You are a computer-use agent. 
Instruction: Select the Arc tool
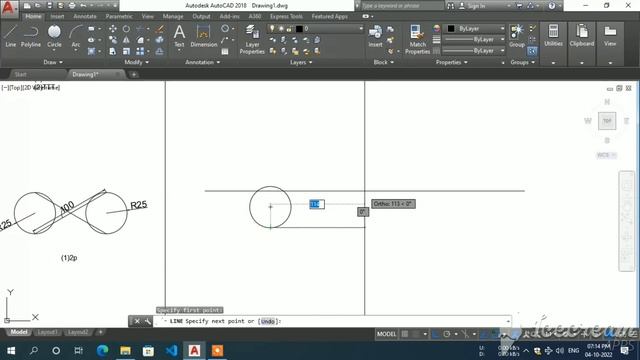pyautogui.click(x=76, y=36)
